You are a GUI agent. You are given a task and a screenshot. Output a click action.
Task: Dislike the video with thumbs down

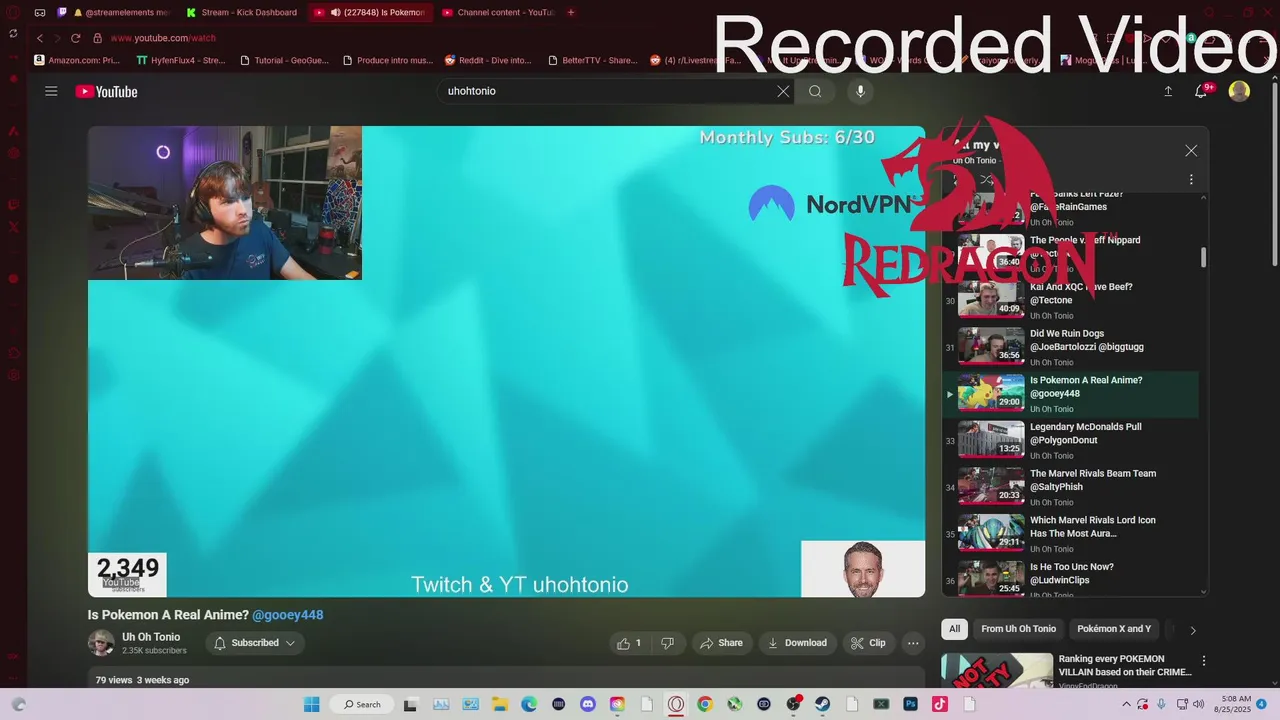pos(667,643)
